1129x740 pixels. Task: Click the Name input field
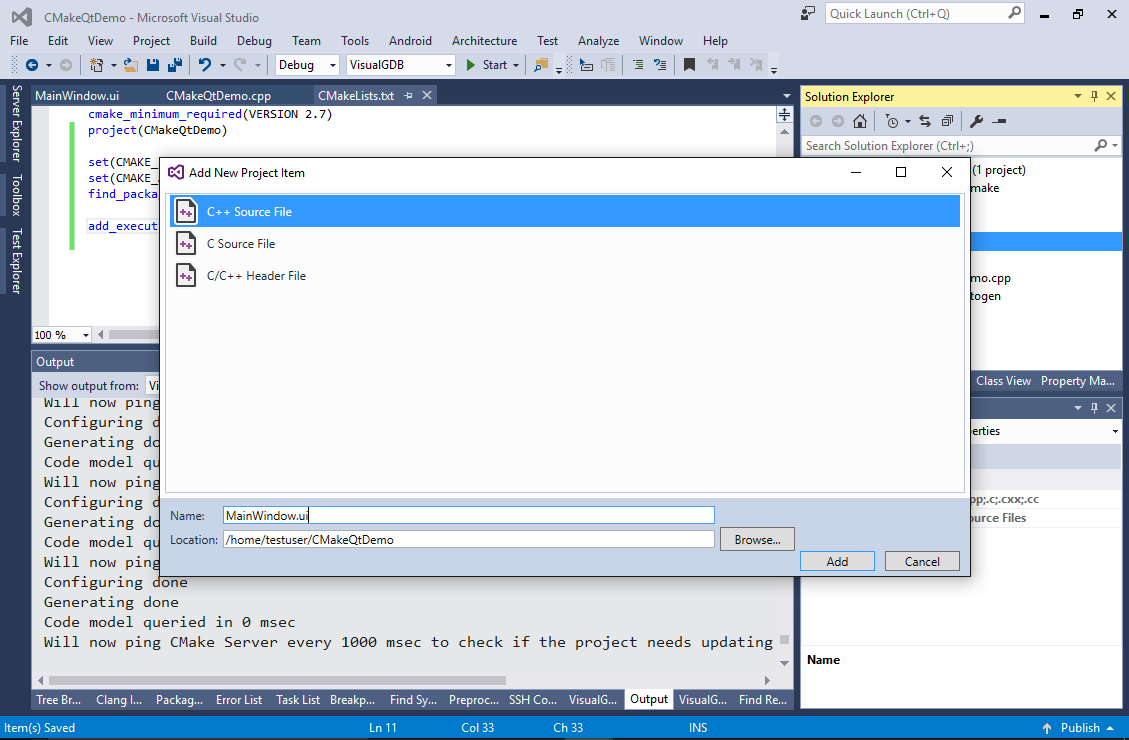coord(469,515)
